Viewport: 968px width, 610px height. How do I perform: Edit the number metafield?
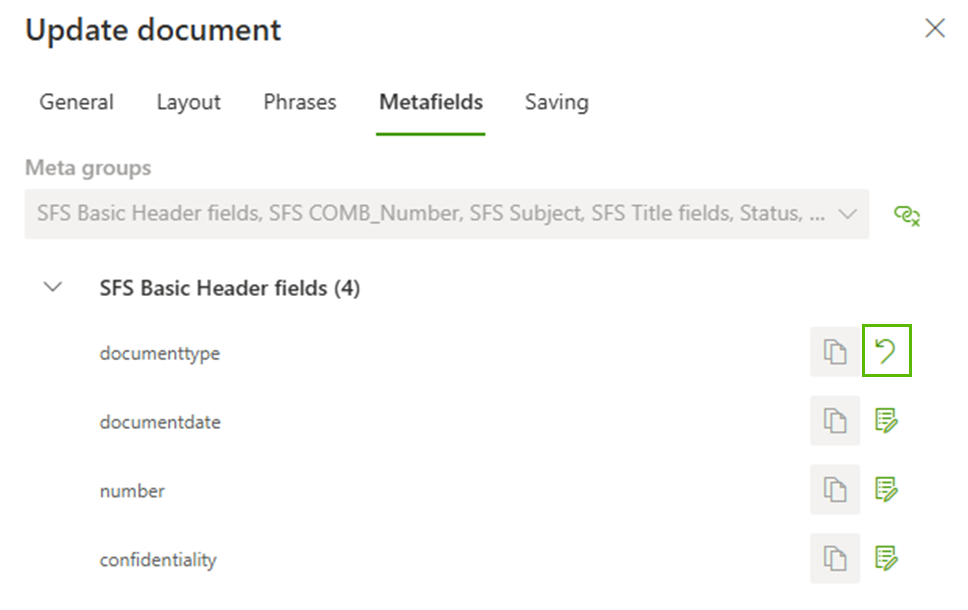pos(886,490)
